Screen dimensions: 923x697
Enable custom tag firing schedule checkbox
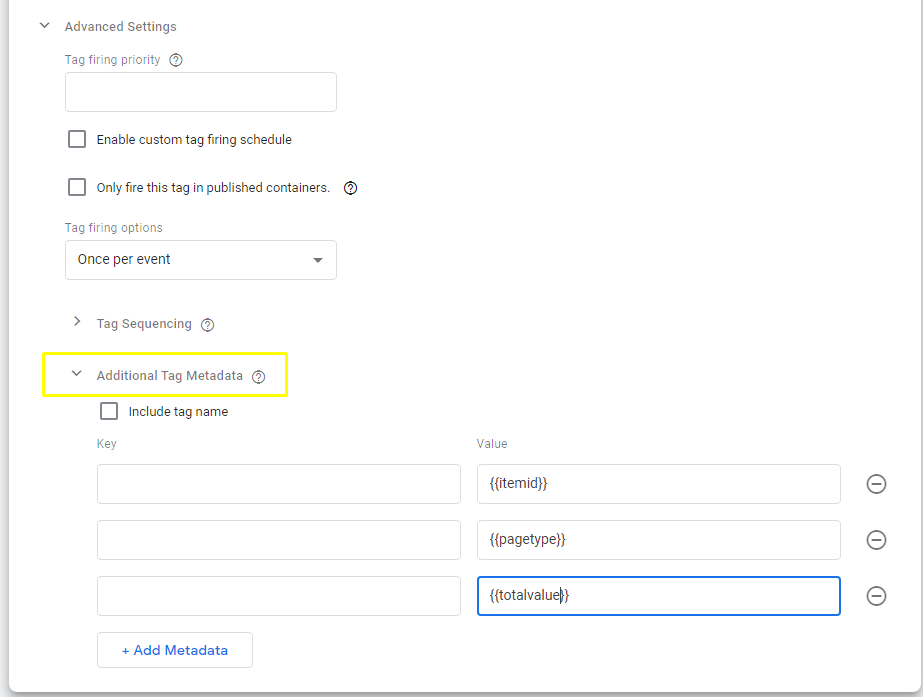(77, 139)
